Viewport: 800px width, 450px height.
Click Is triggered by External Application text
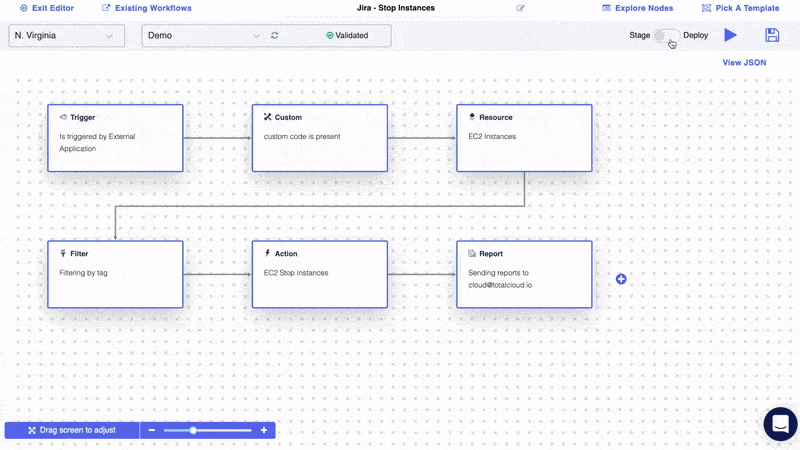point(97,142)
